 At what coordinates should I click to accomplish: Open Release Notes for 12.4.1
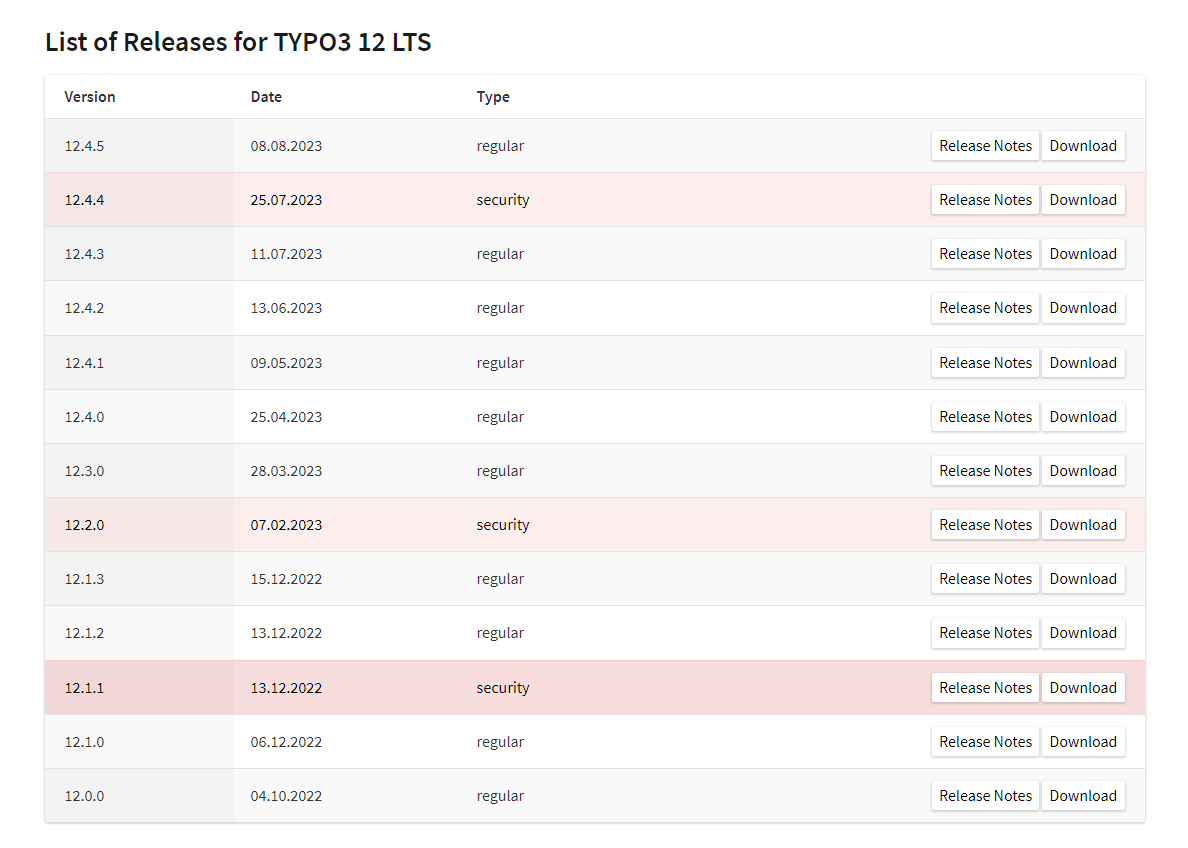(x=985, y=363)
